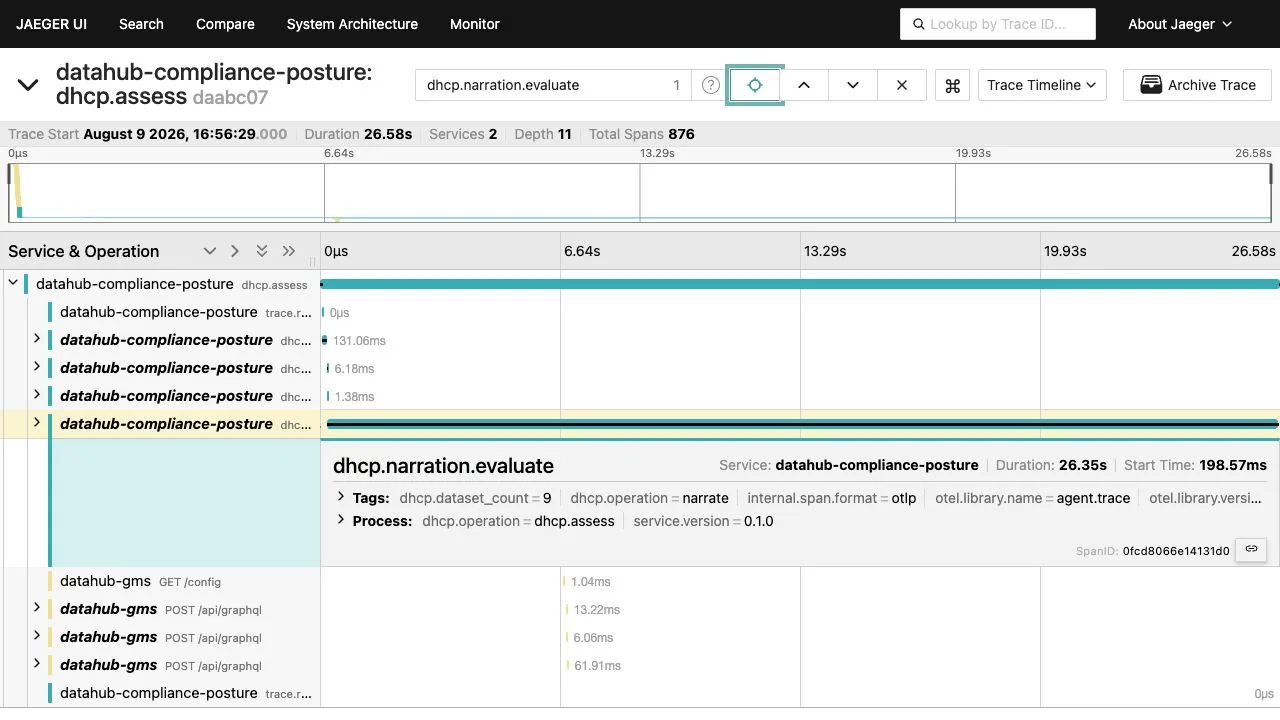Open About Jaeger dropdown menu
The width and height of the screenshot is (1280, 720).
tap(1180, 24)
